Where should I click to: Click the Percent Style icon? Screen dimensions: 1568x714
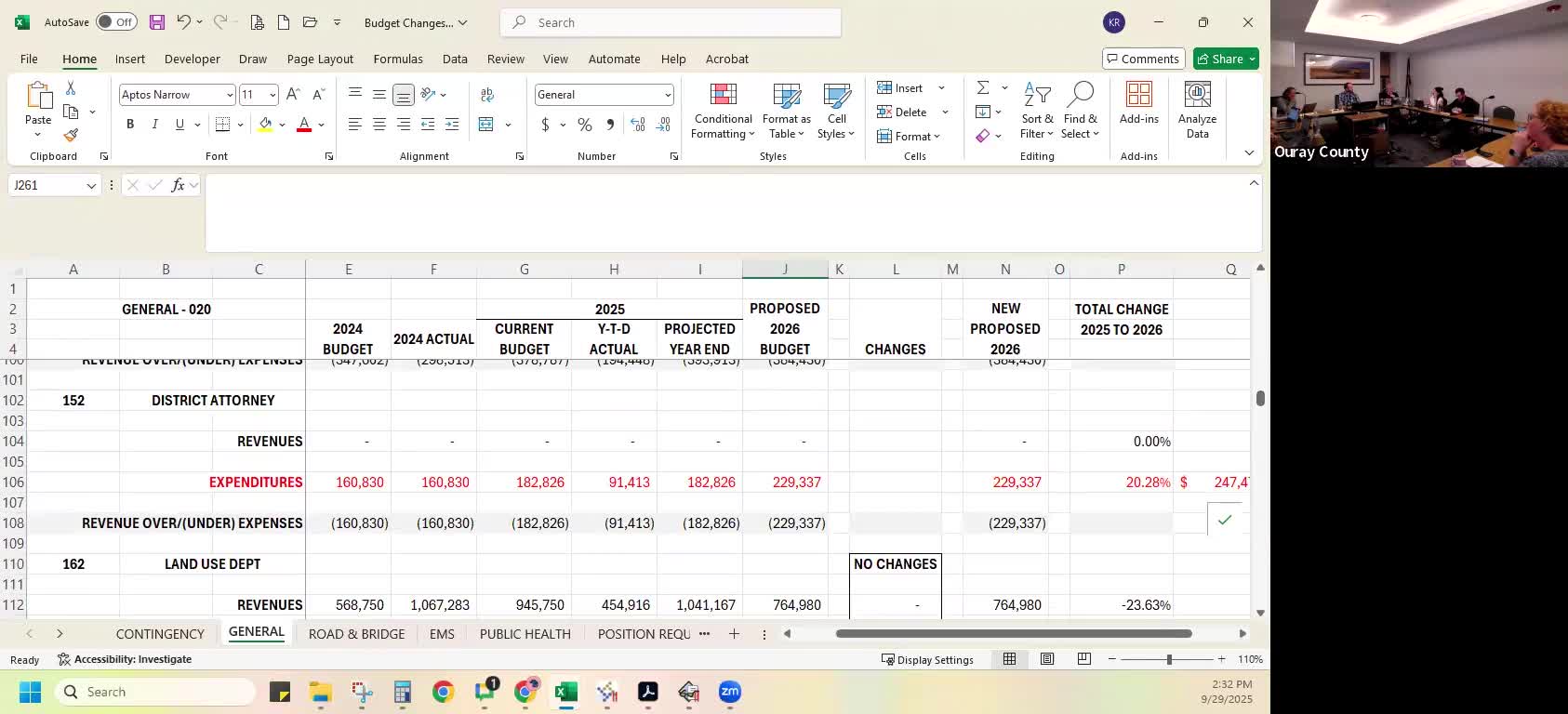[x=585, y=125]
